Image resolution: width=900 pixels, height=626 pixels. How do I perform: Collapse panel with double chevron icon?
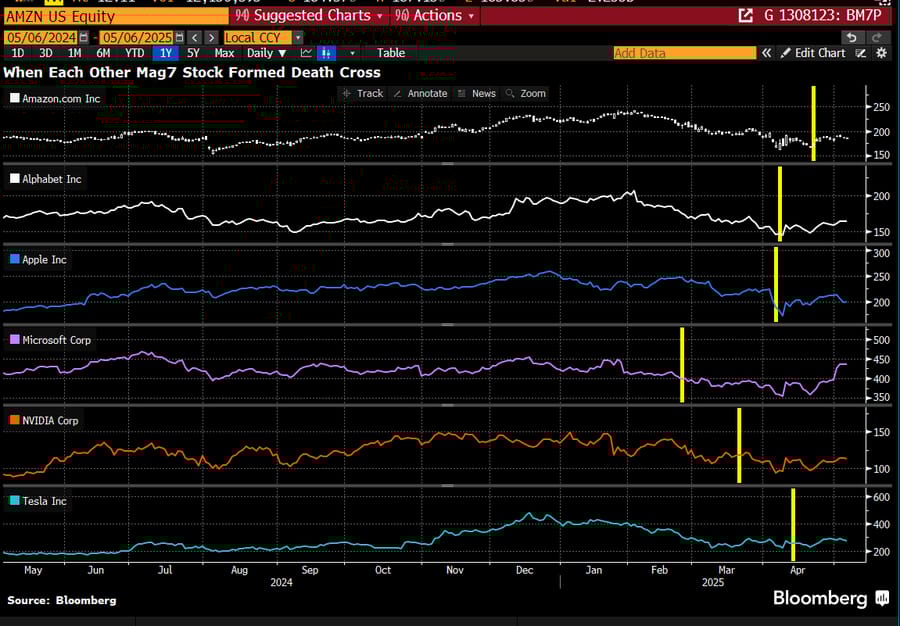tap(767, 53)
